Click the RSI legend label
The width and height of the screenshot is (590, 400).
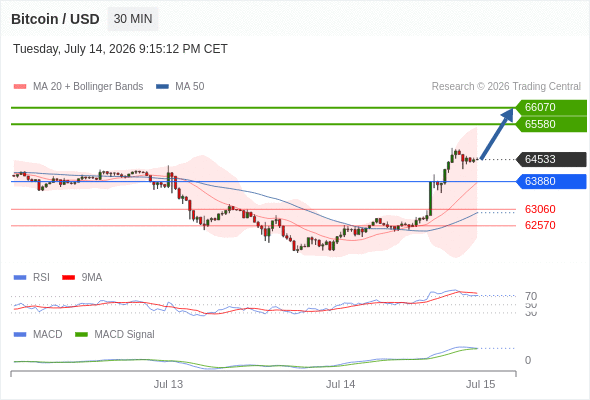(41, 278)
